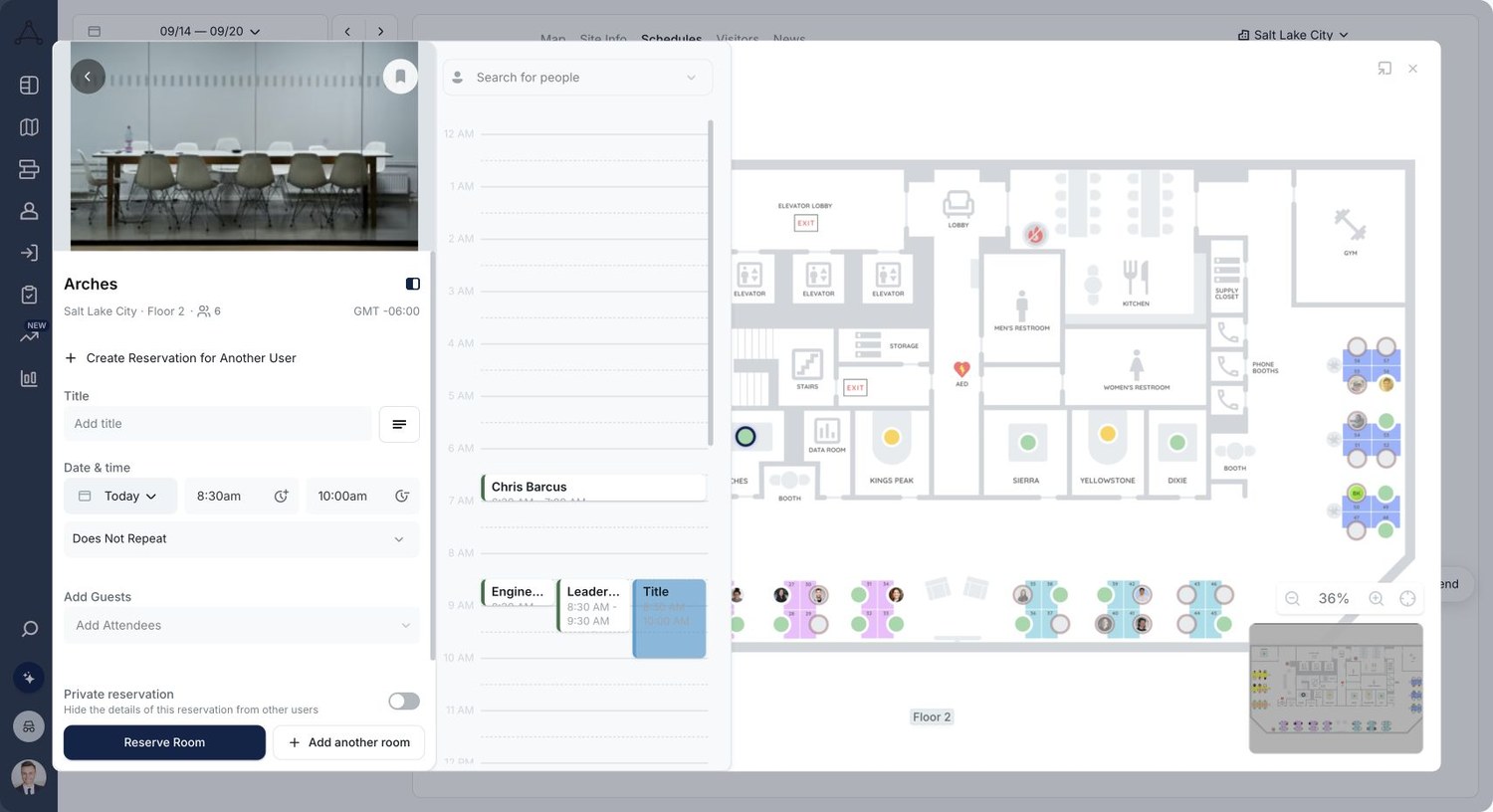Select the Yellowstone room marker
Viewport: 1493px width, 812px height.
[1108, 434]
